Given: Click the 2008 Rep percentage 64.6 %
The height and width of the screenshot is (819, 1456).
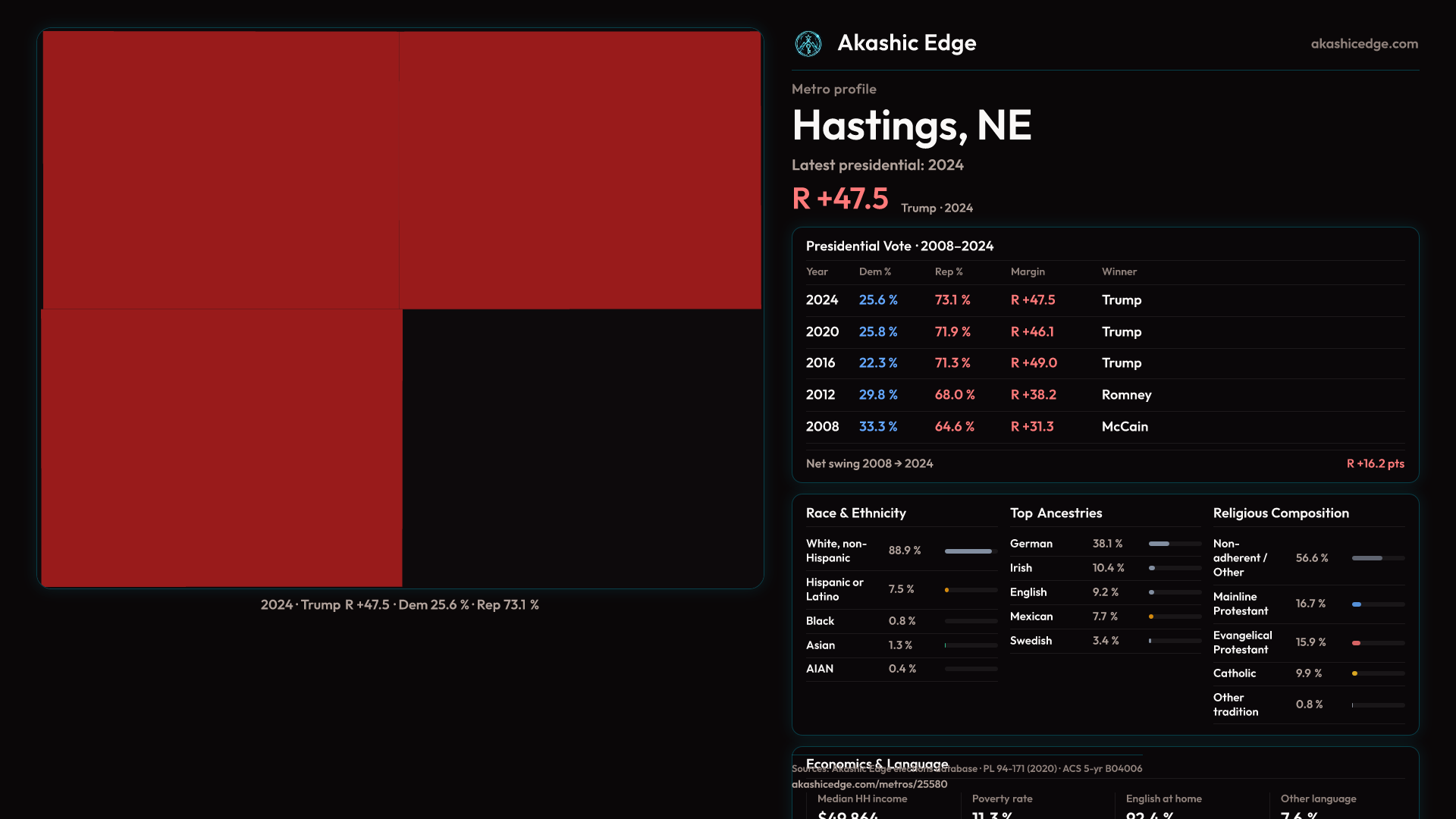Looking at the screenshot, I should (954, 427).
